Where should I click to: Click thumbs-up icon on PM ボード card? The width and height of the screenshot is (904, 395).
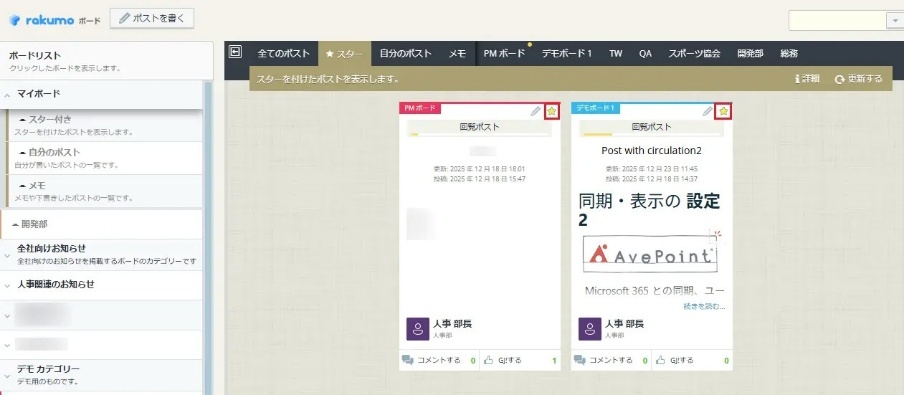pos(488,360)
